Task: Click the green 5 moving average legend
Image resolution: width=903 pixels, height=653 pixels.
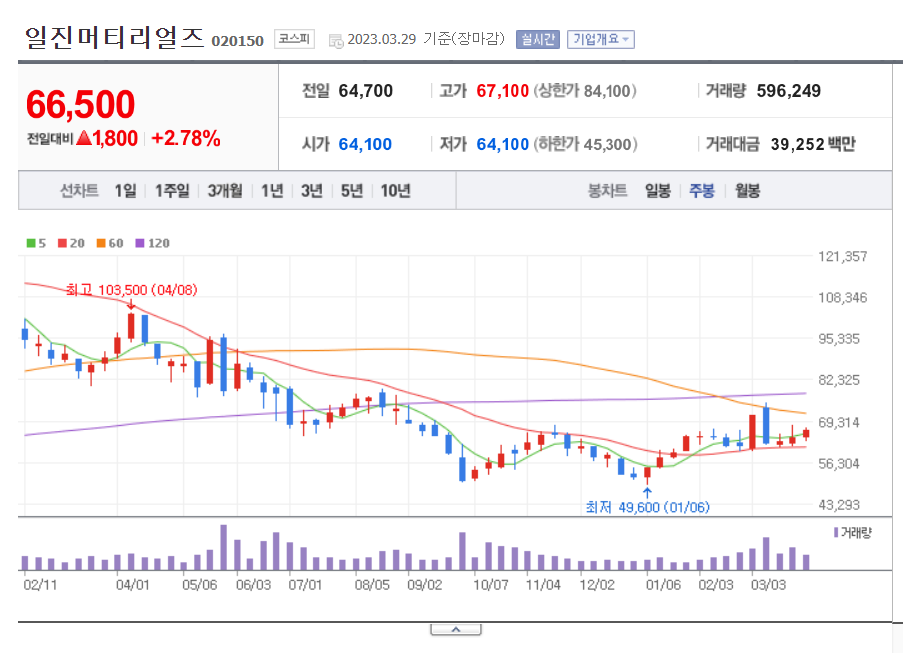Action: (x=36, y=243)
